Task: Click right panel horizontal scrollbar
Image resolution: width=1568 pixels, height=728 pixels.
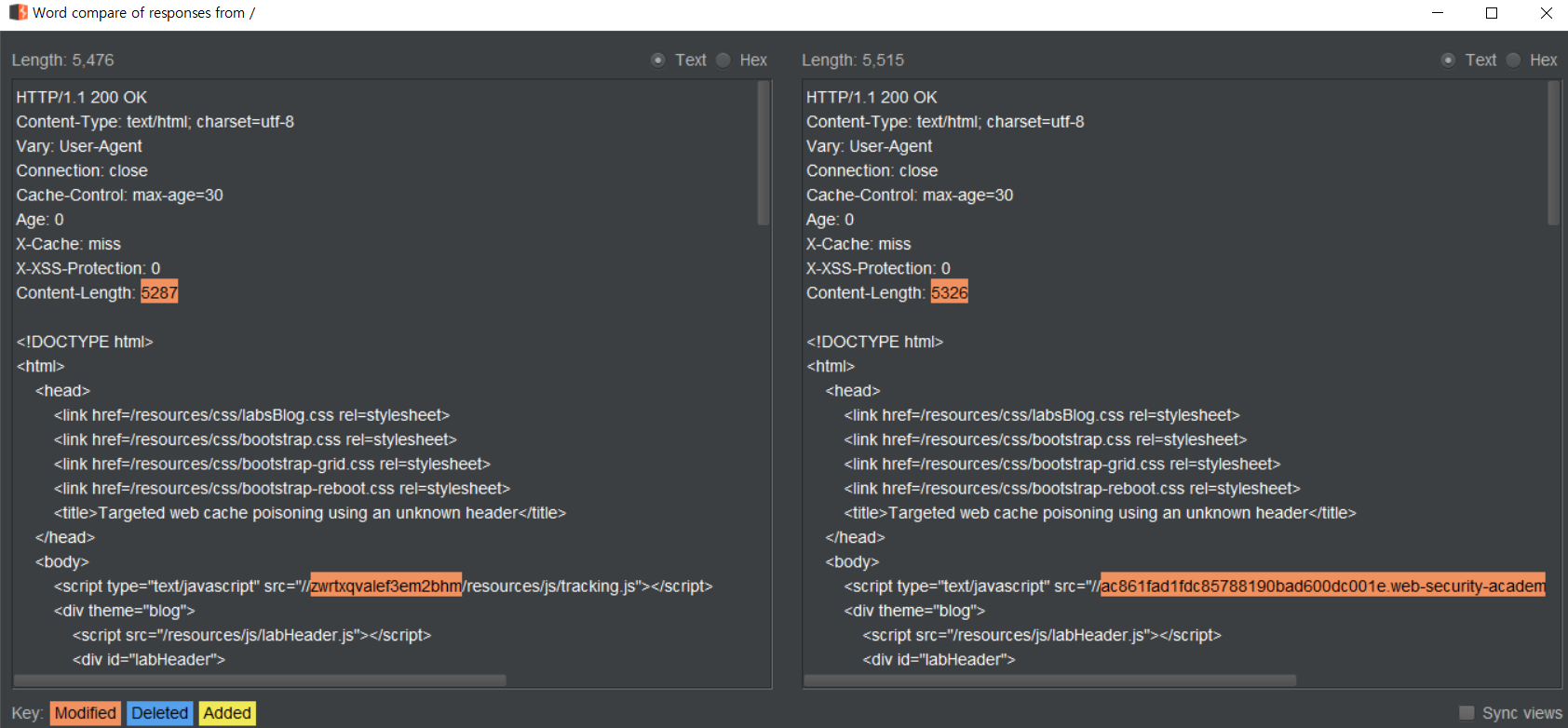Action: pos(1049,681)
